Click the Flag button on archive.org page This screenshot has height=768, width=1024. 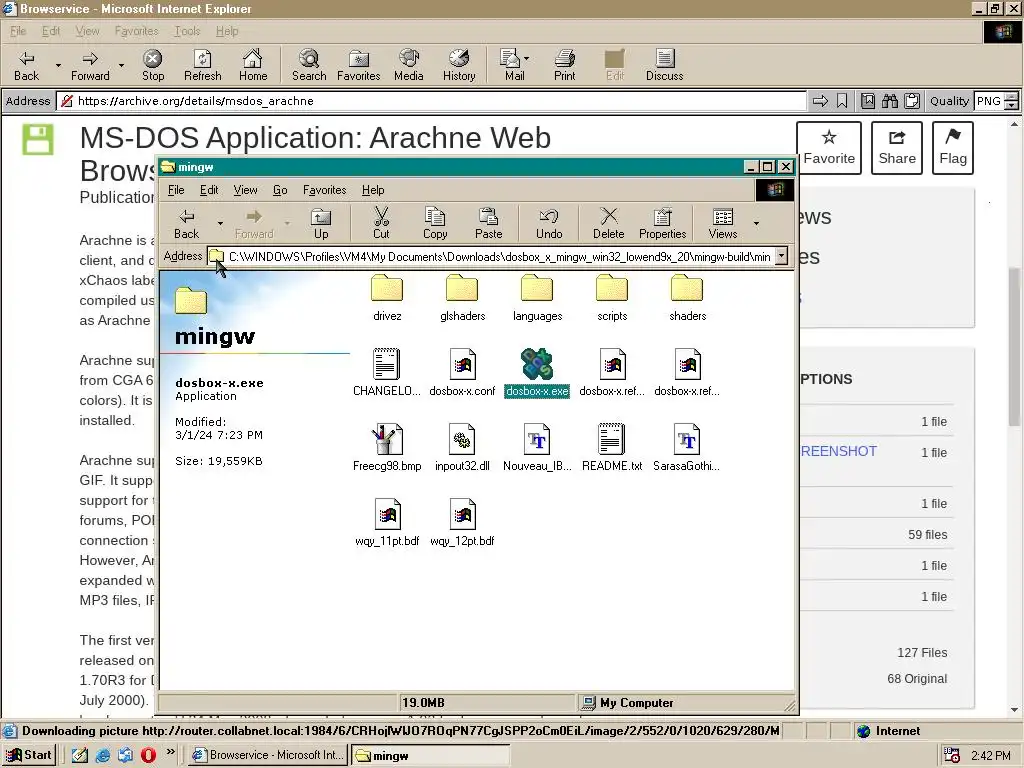(x=953, y=148)
